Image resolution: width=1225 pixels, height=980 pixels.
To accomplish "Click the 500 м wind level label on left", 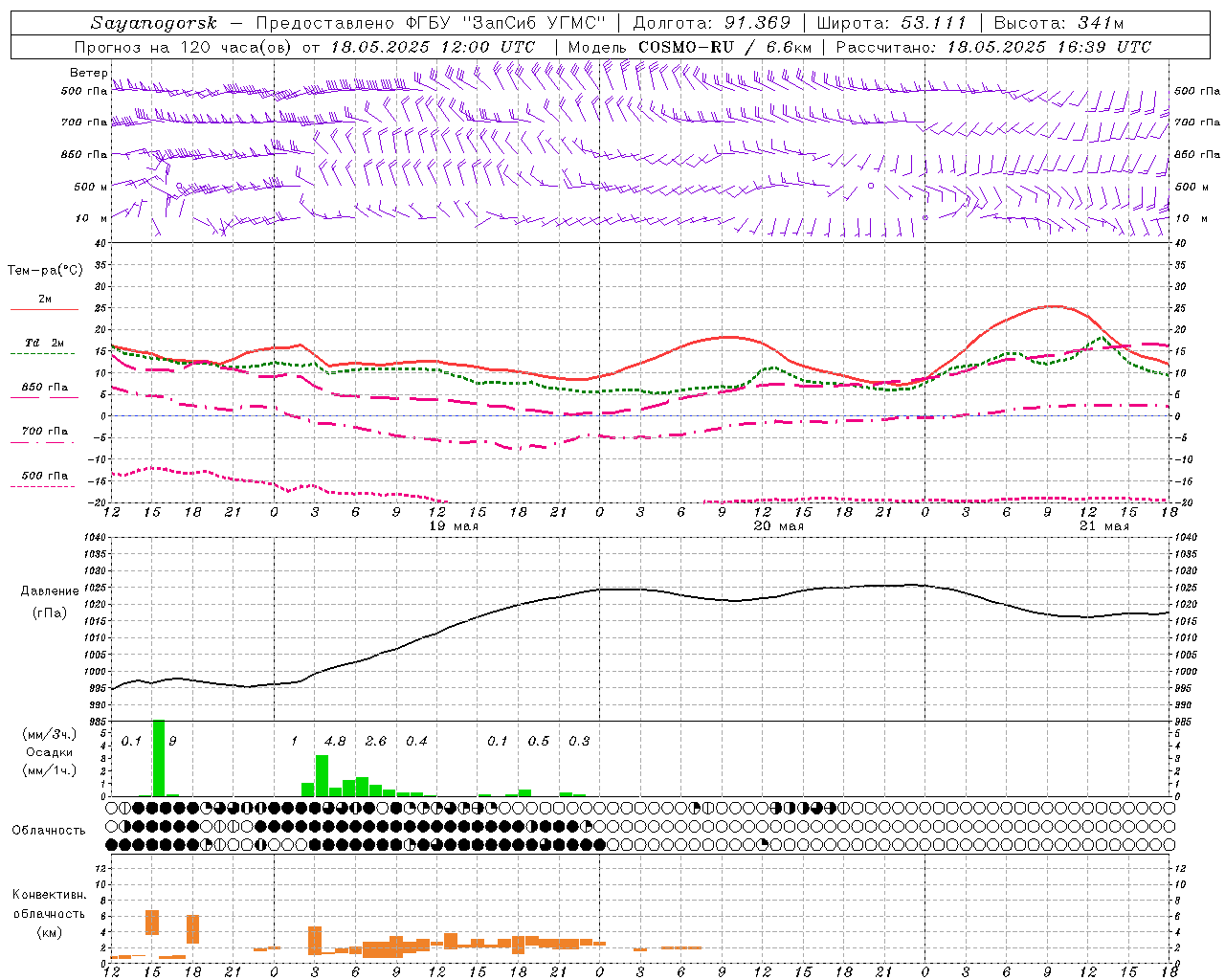I will [91, 187].
